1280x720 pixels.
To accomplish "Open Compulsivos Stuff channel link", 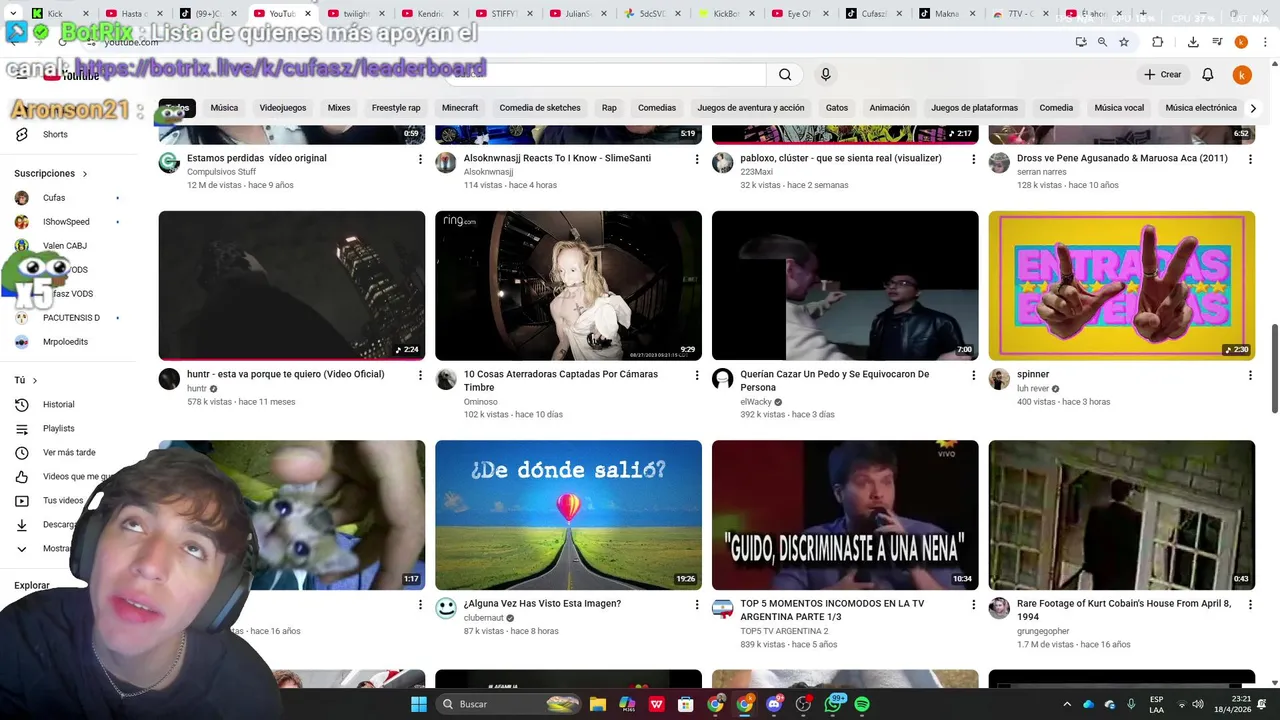I will (221, 172).
